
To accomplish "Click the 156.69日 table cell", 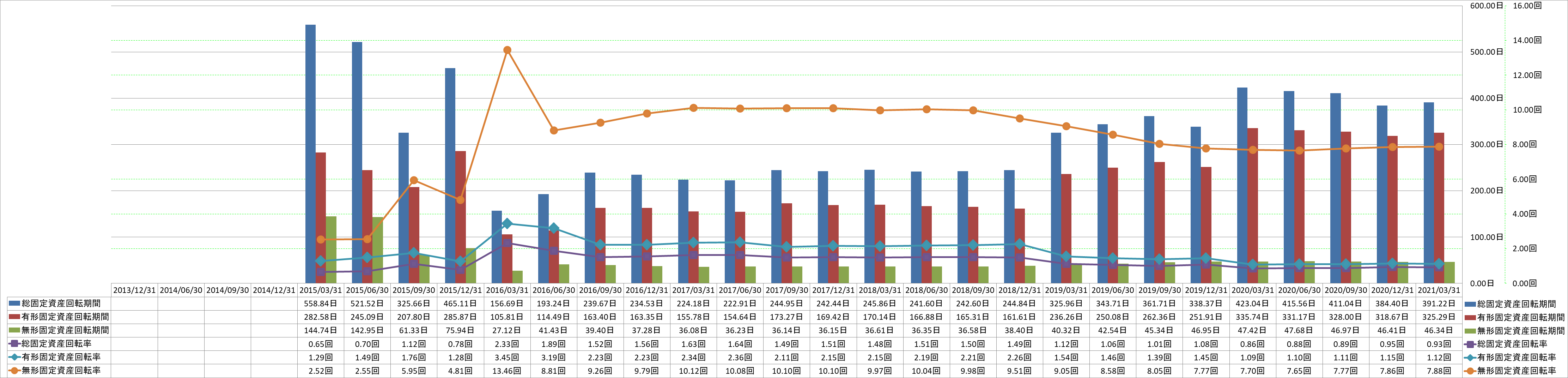I will pyautogui.click(x=507, y=304).
